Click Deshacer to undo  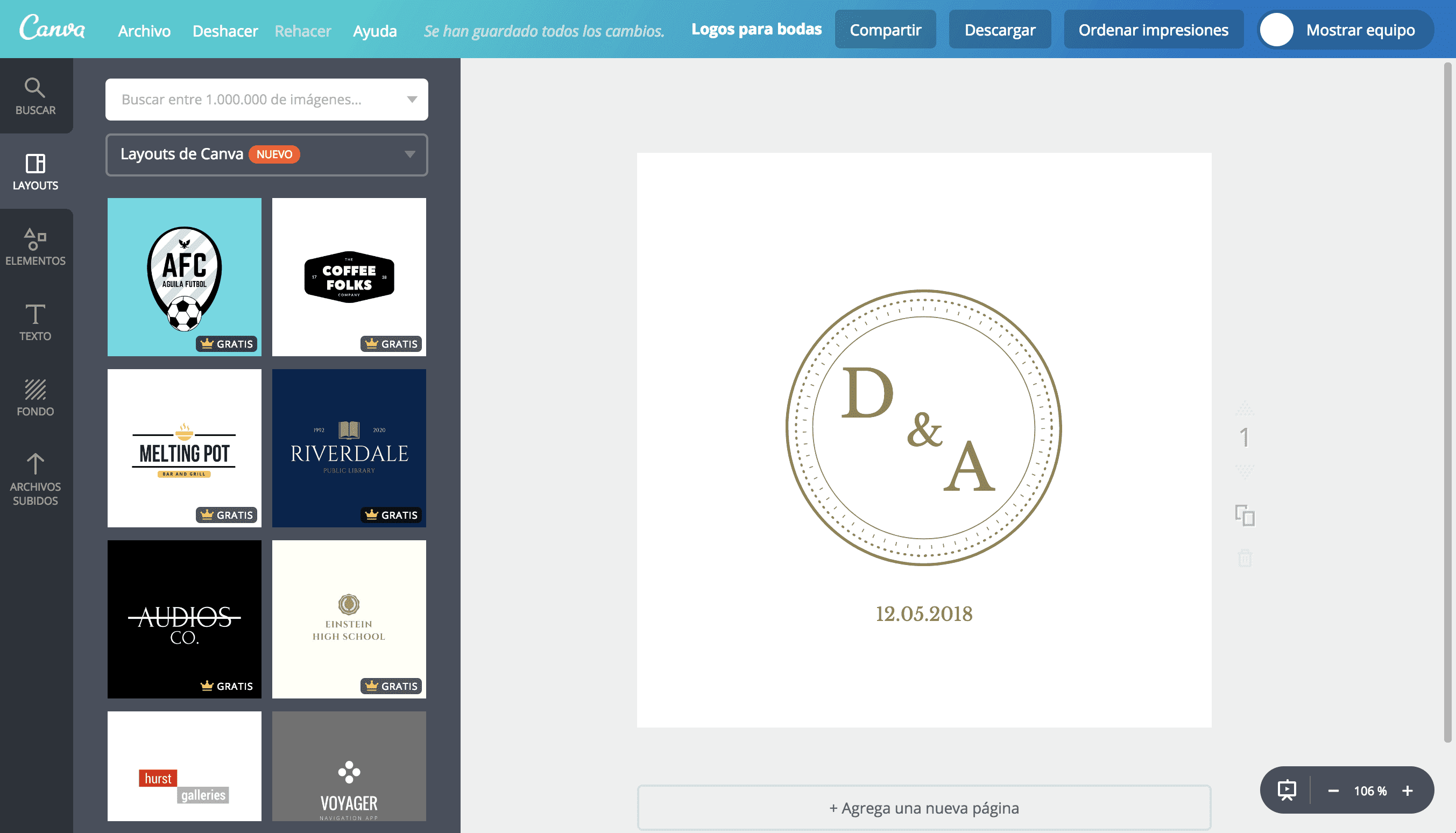[x=225, y=31]
